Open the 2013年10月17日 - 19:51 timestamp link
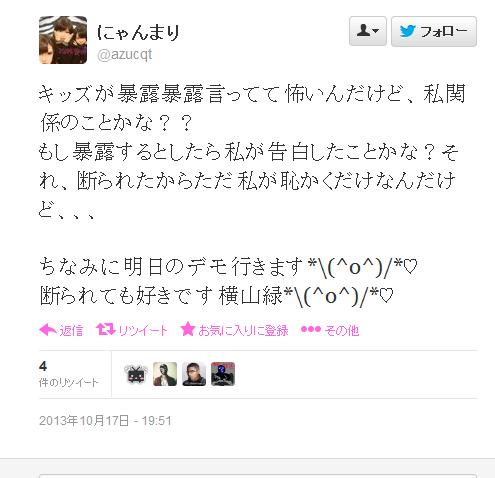This screenshot has height=478, width=495. coord(105,421)
